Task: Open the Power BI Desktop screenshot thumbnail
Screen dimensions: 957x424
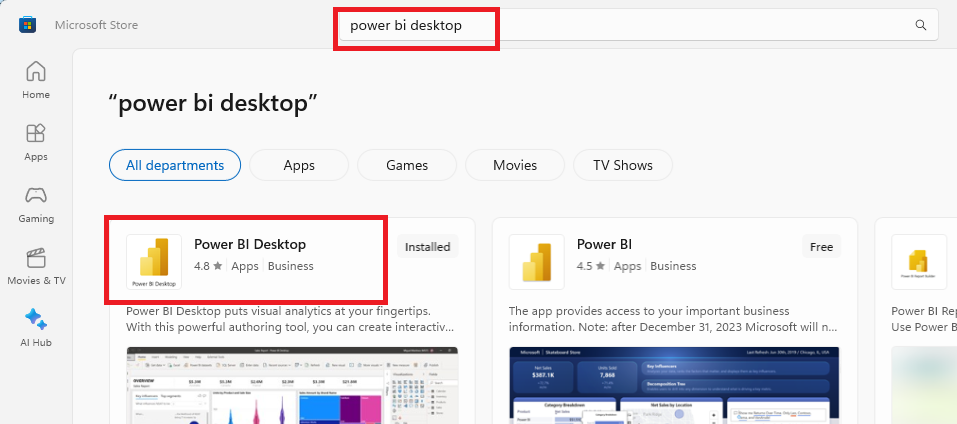Action: (292, 386)
